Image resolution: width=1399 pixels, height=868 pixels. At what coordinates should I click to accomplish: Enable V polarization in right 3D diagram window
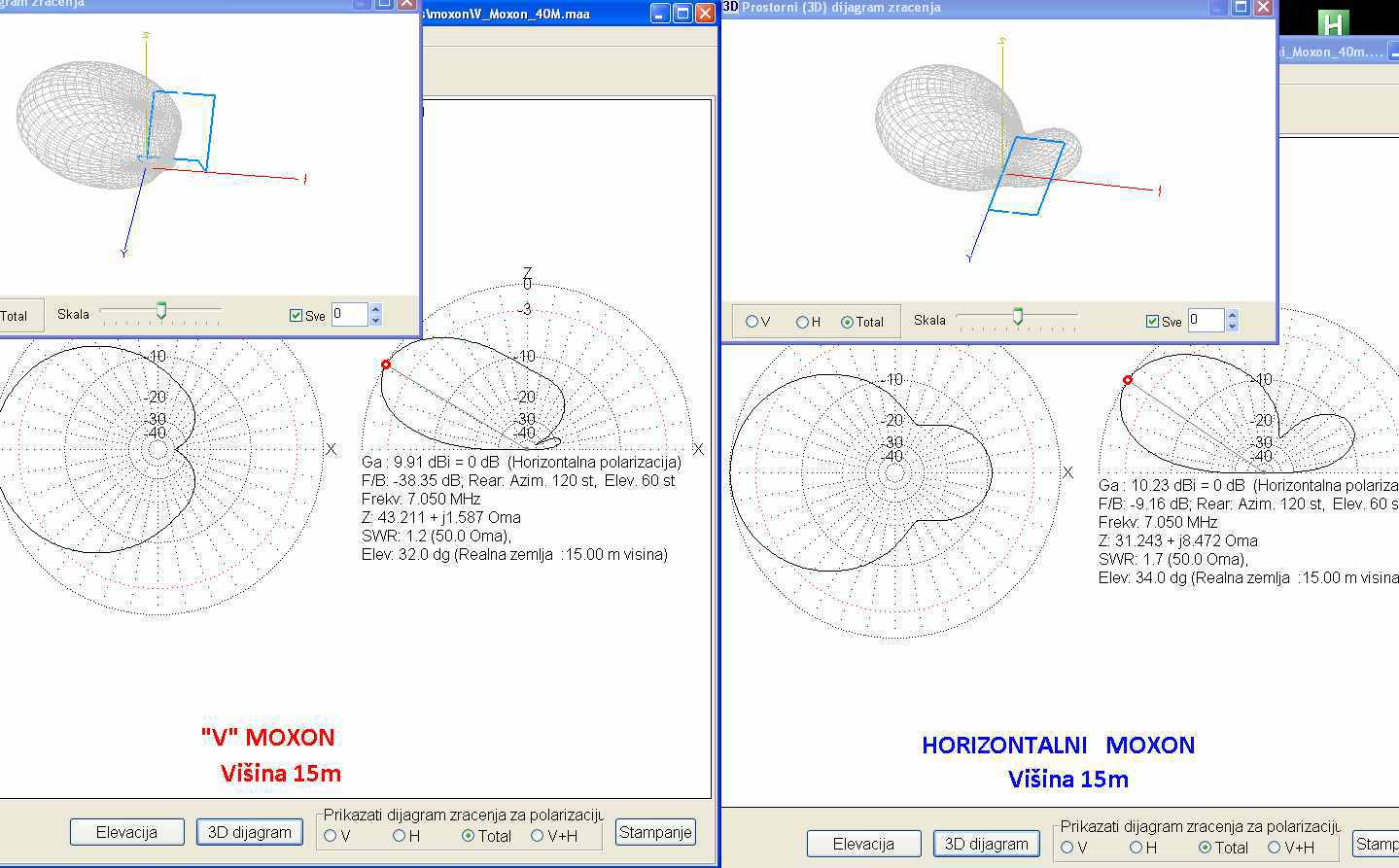pyautogui.click(x=752, y=322)
